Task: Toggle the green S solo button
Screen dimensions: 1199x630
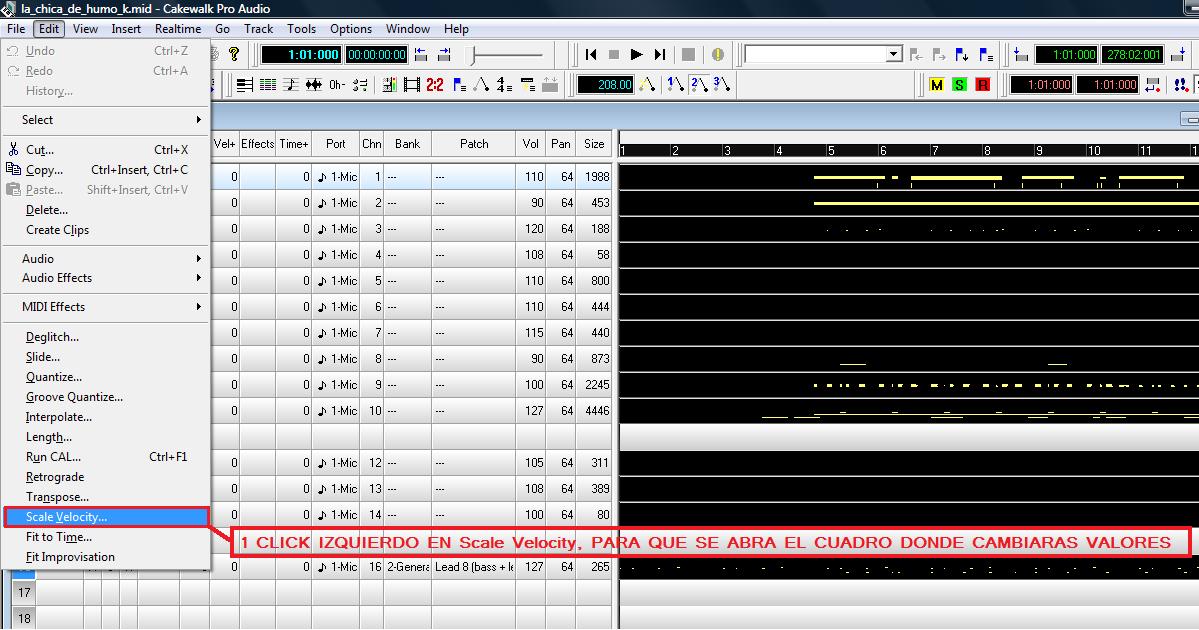Action: pos(959,85)
